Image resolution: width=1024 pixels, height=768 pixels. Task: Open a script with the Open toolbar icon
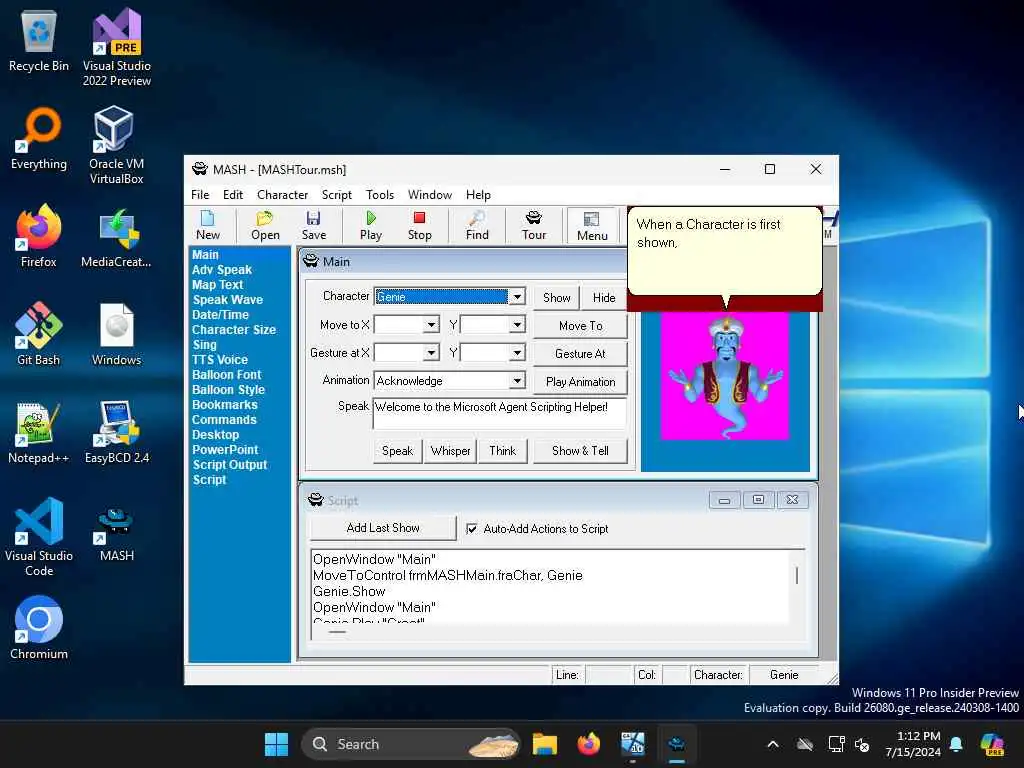265,225
